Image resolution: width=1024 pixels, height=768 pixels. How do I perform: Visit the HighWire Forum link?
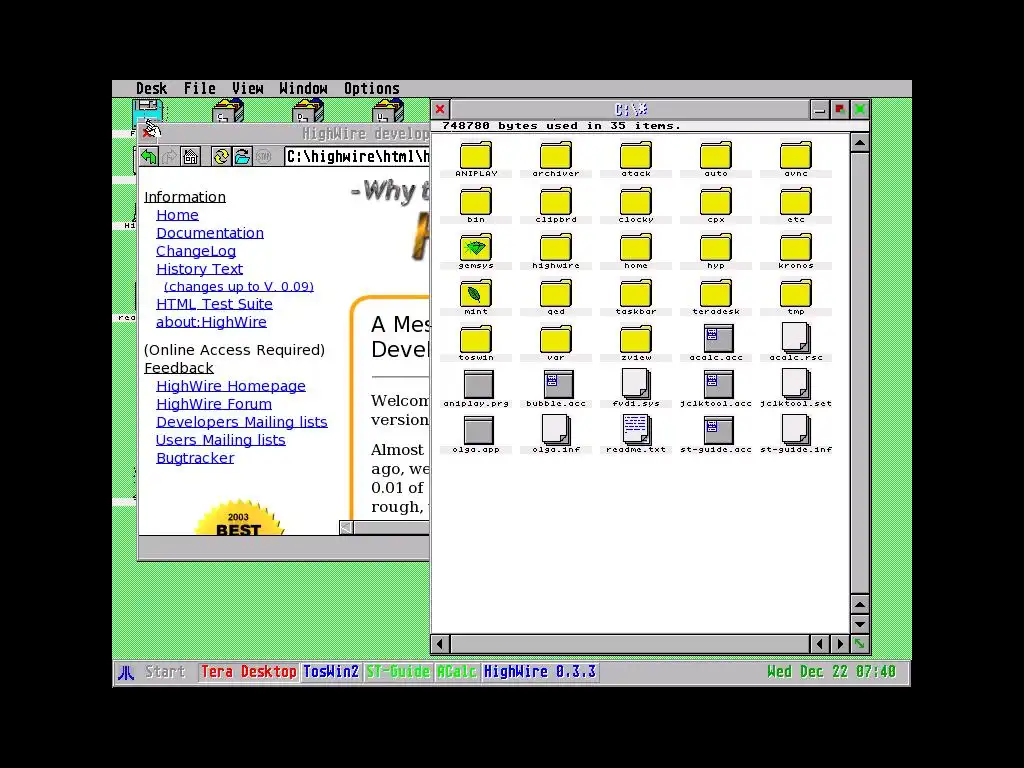(214, 404)
